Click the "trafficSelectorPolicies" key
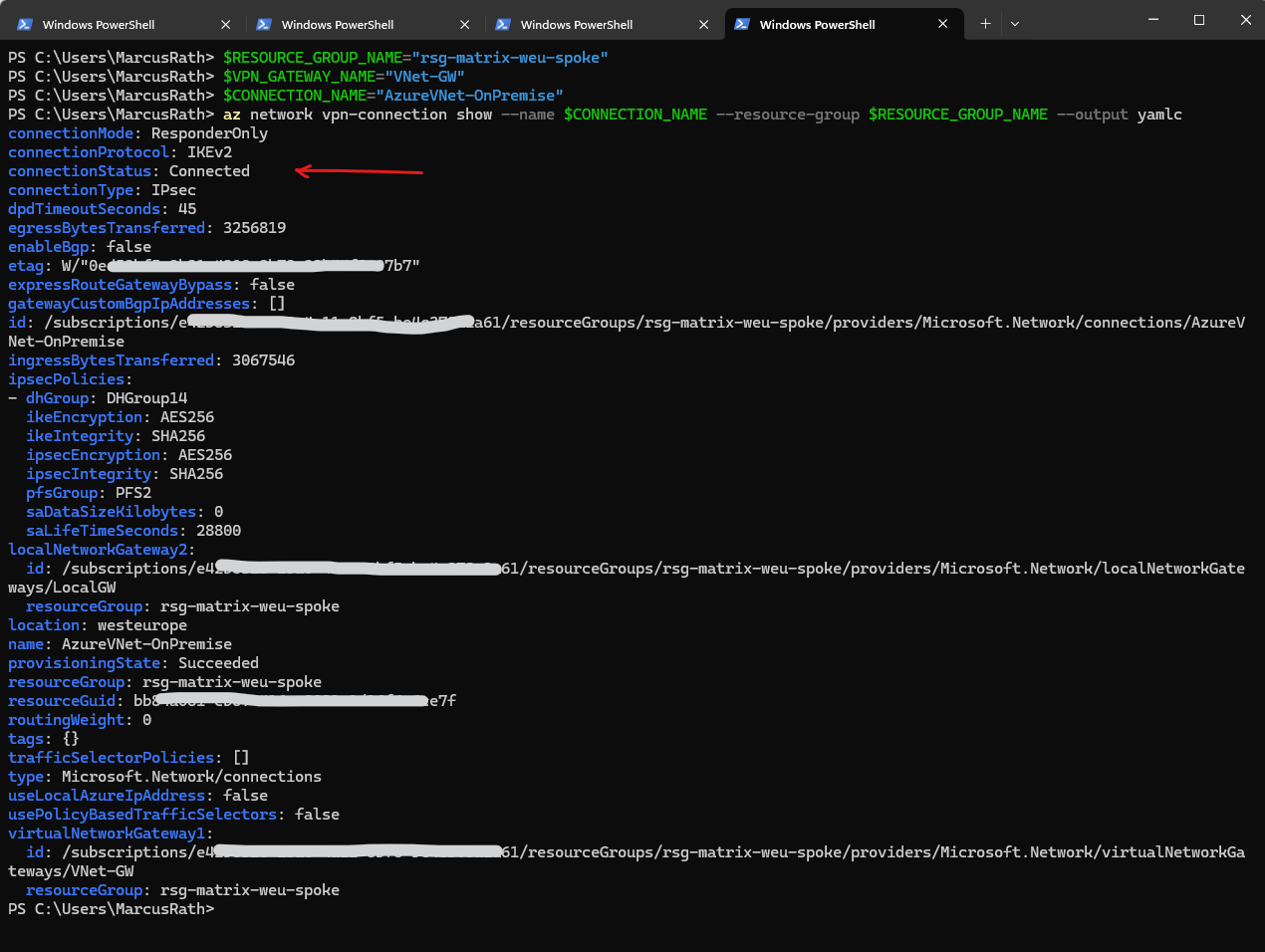The width and height of the screenshot is (1265, 952). coord(111,758)
